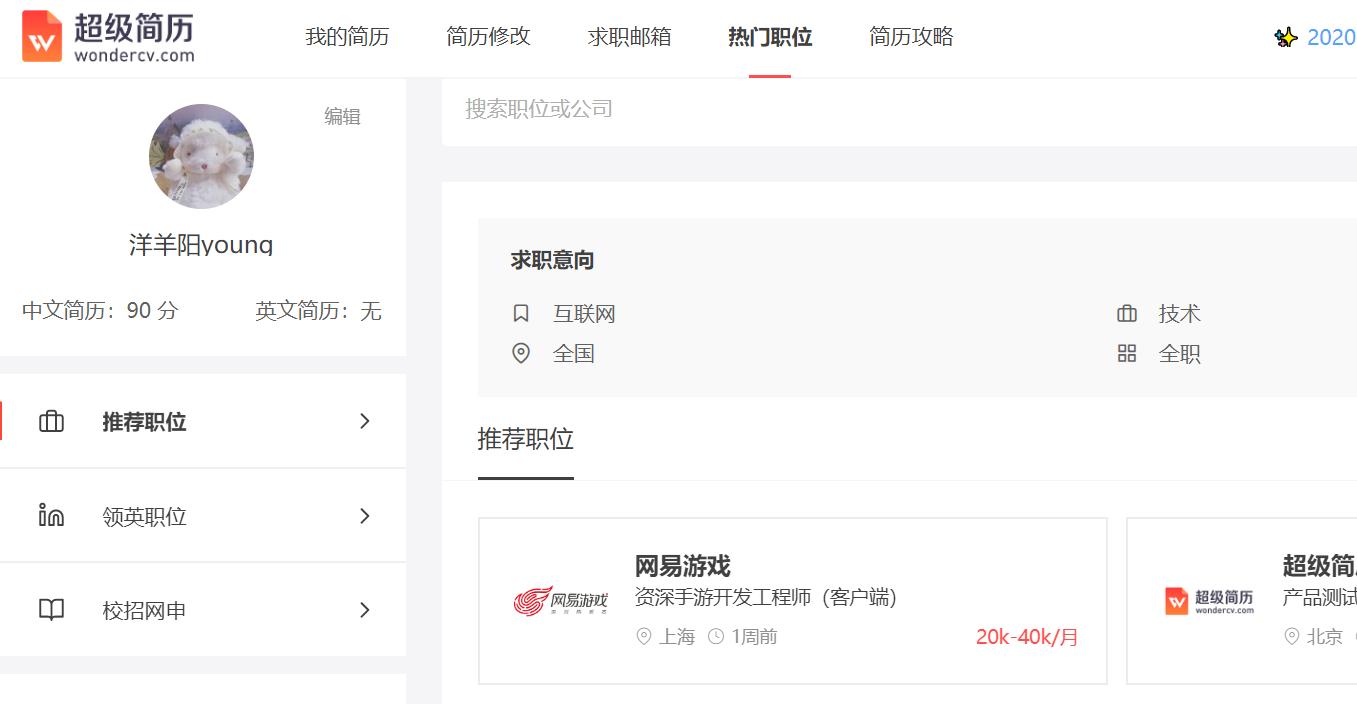Viewport: 1357px width, 704px height.
Task: Click the LinkedIn icon next to 领英职位
Action: coord(51,515)
